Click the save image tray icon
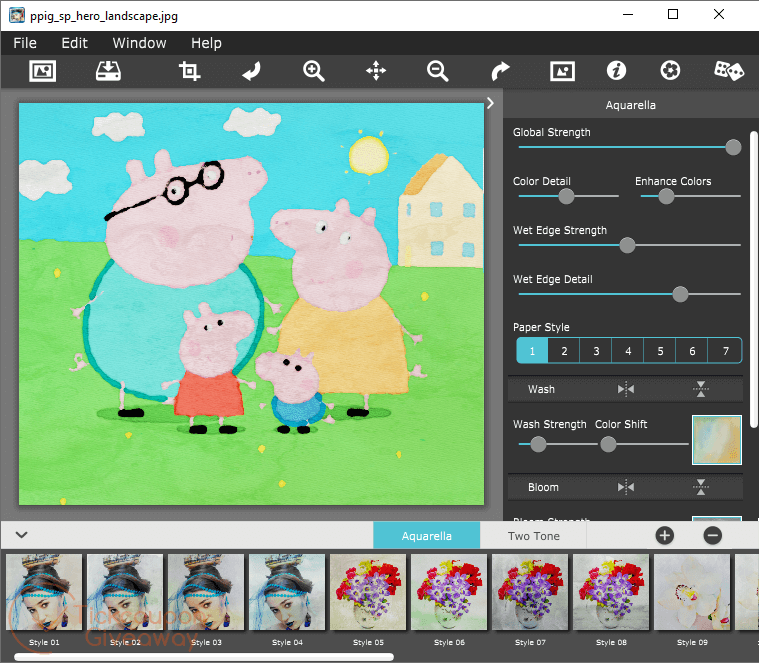This screenshot has width=759, height=663. pyautogui.click(x=108, y=71)
